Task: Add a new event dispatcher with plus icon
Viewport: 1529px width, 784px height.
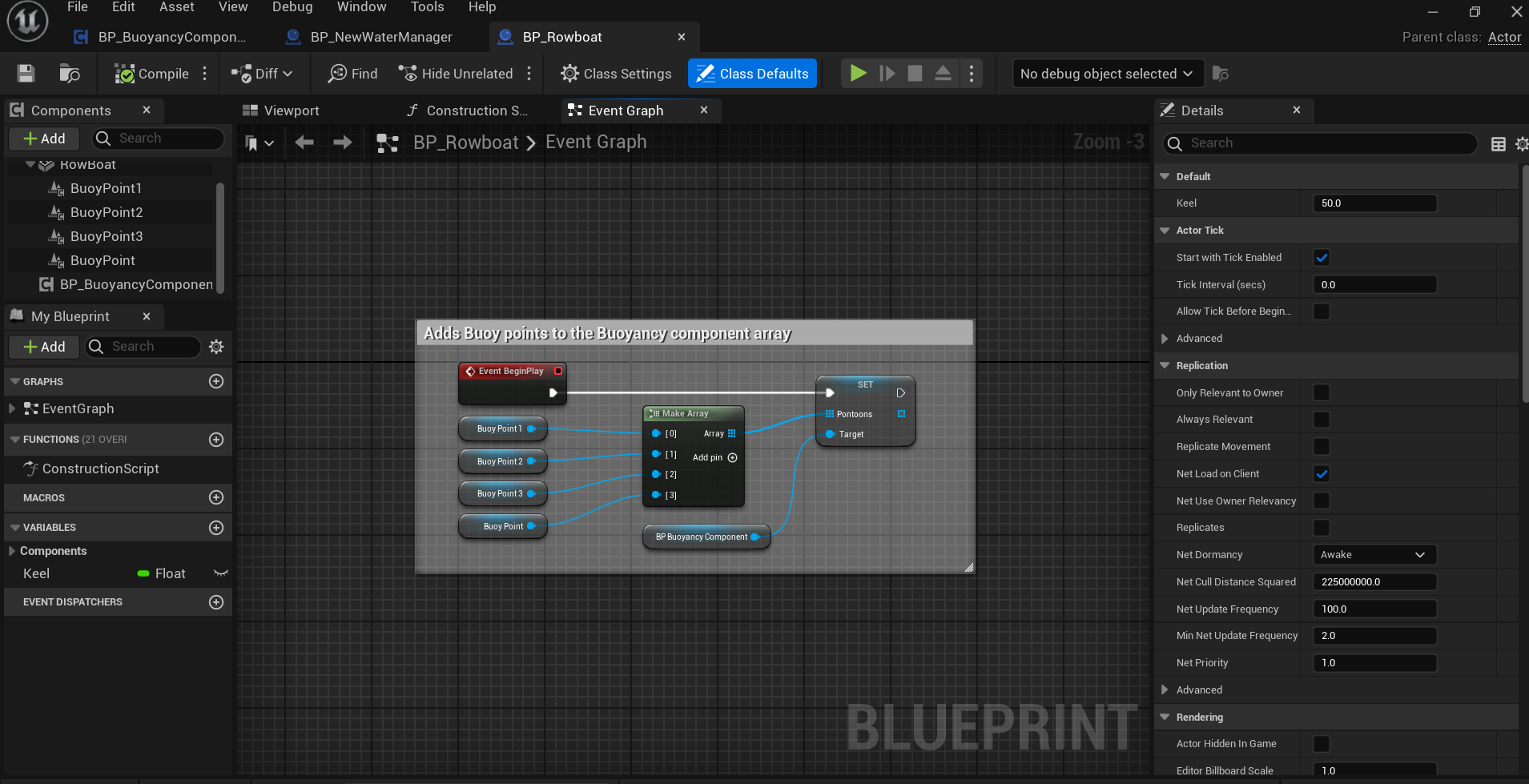Action: (x=216, y=602)
